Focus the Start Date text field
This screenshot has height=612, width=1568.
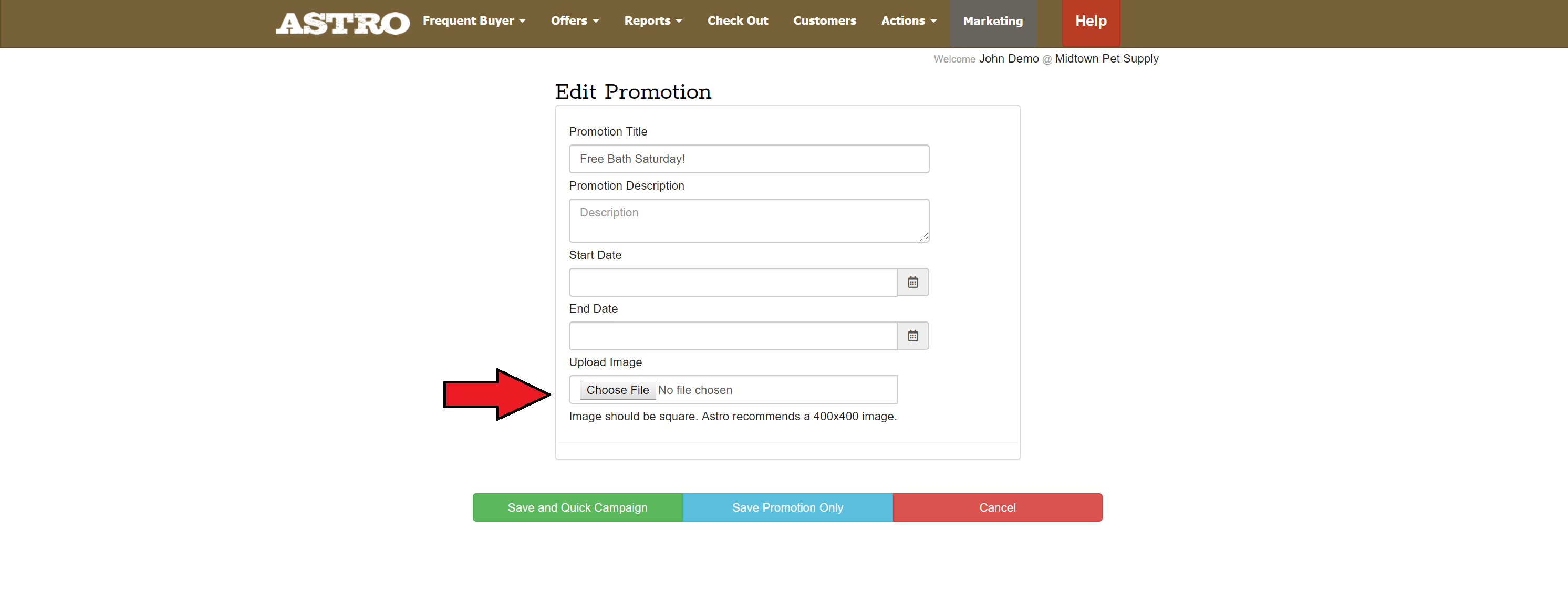(x=732, y=282)
